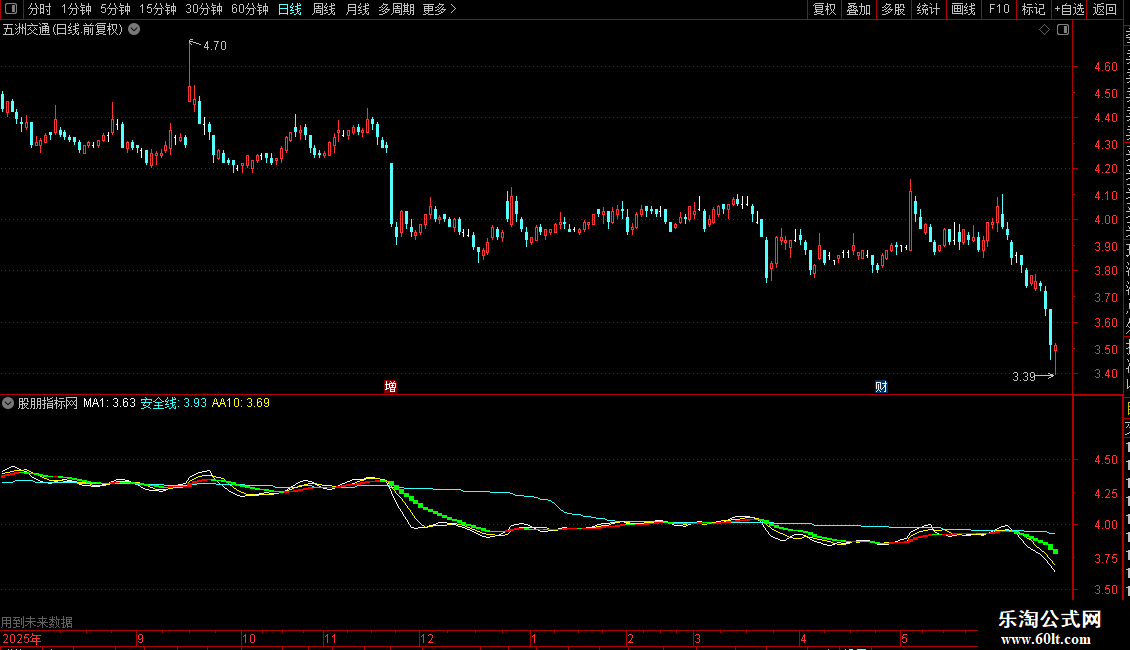Screen dimensions: 1130x650
Task: Click the panel layout icon at top-left
Action: click(x=11, y=9)
